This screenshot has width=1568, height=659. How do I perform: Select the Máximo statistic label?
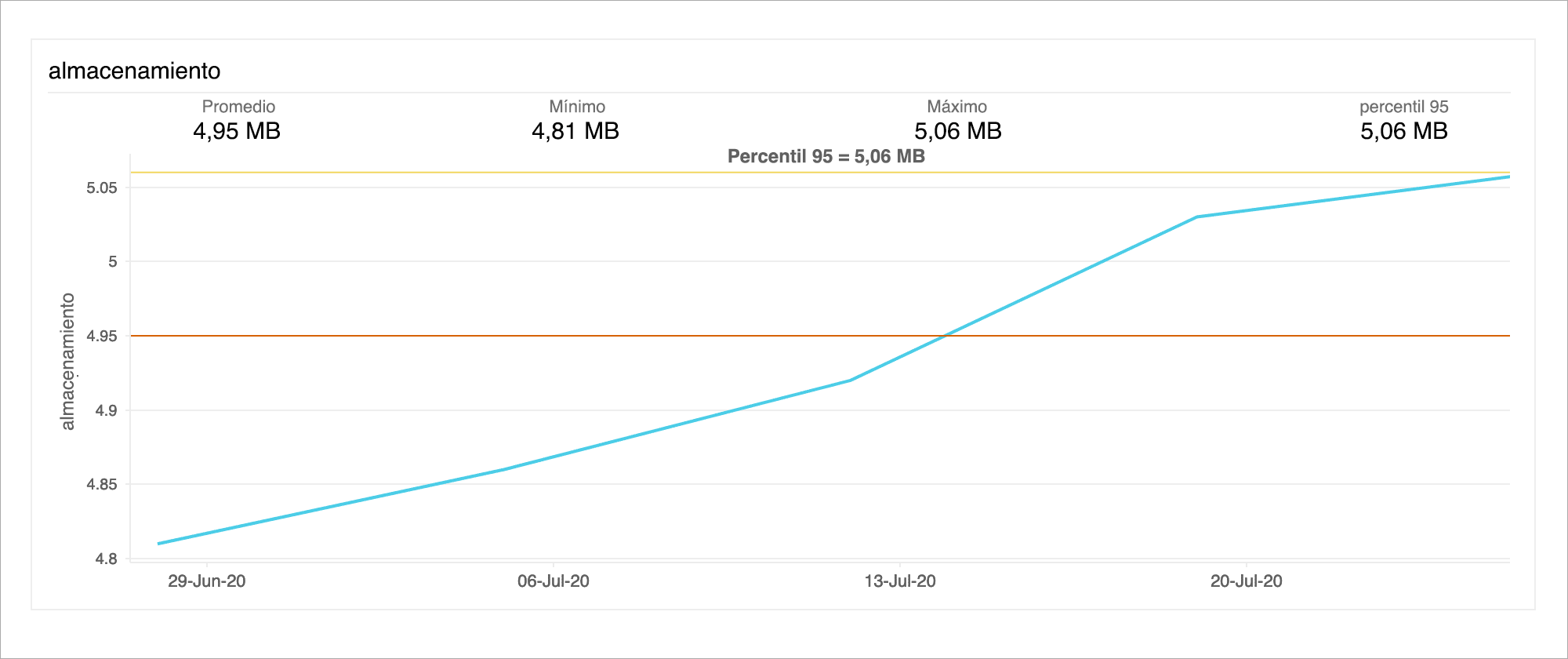tap(956, 107)
